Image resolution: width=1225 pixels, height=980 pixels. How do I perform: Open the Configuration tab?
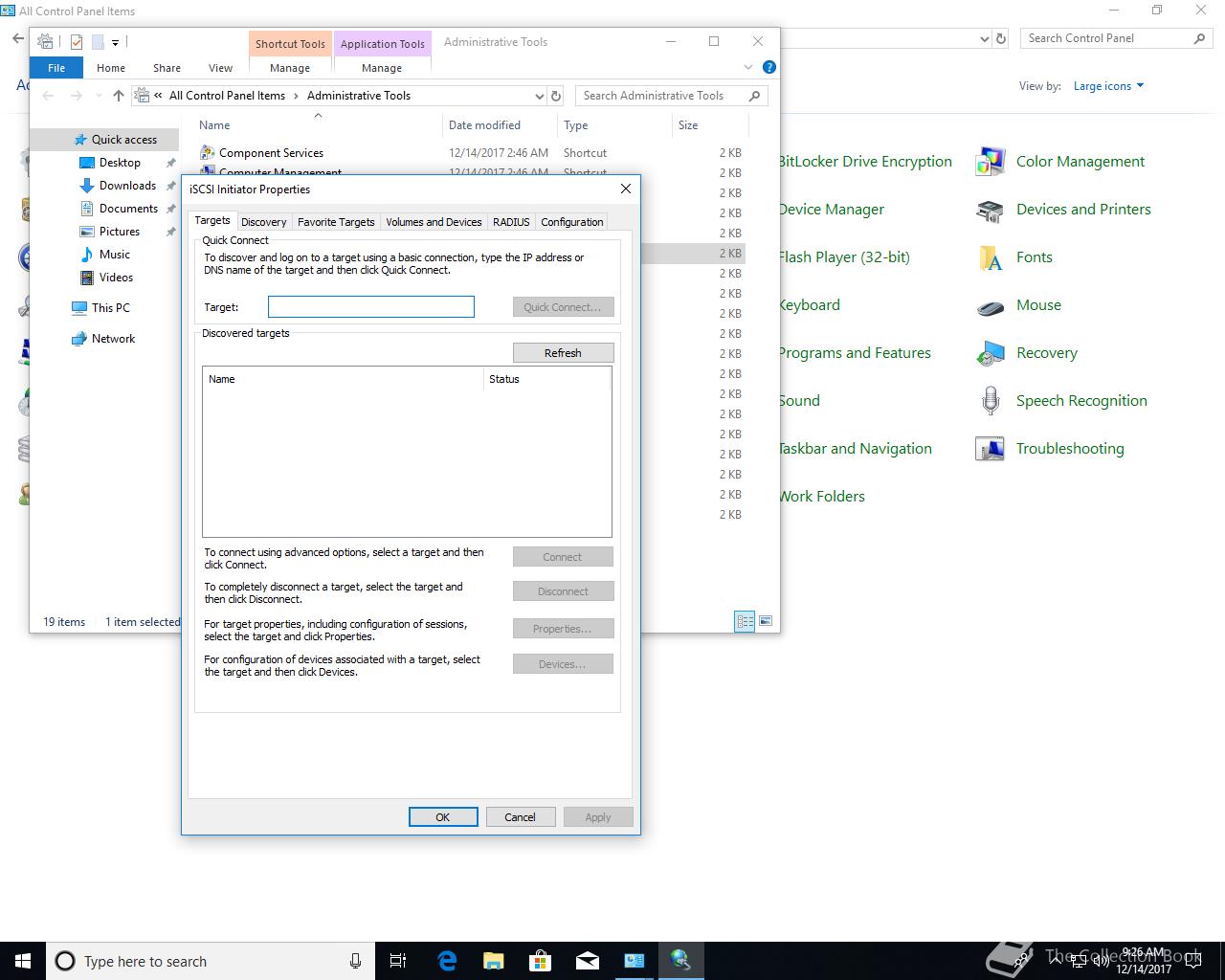click(x=572, y=222)
